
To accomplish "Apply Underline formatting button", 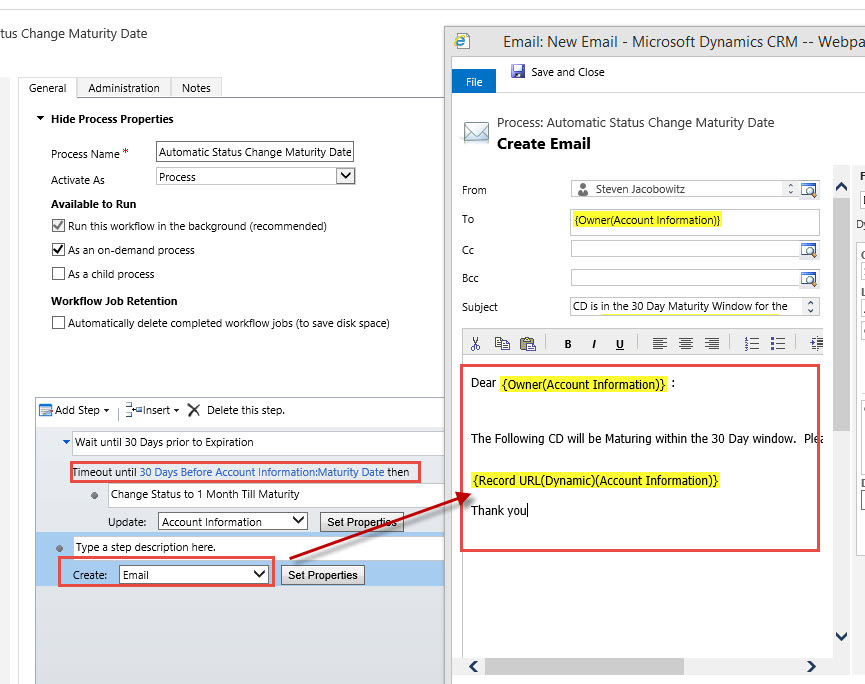I will 620,344.
